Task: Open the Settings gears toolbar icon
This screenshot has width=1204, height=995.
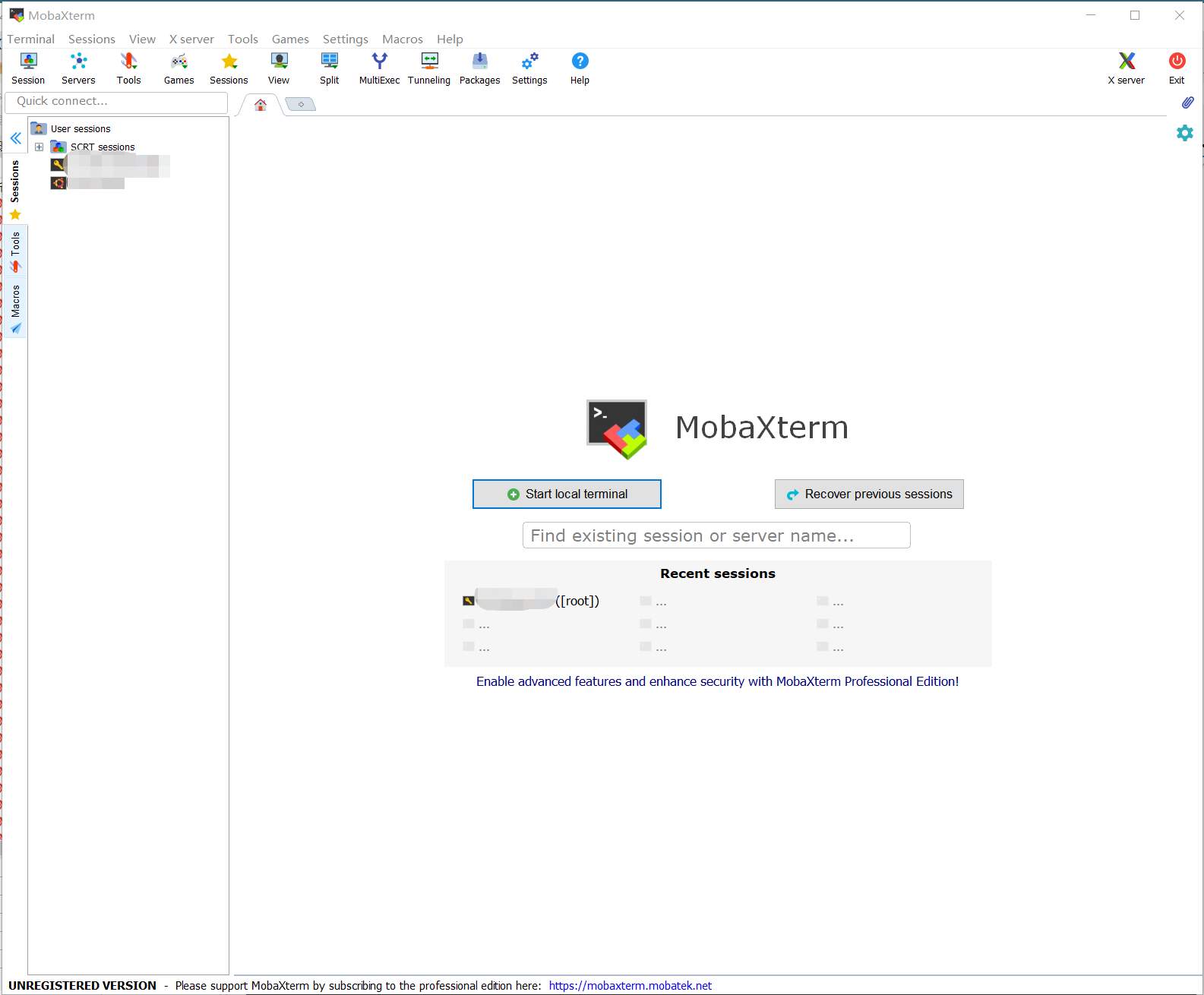Action: coord(529,68)
